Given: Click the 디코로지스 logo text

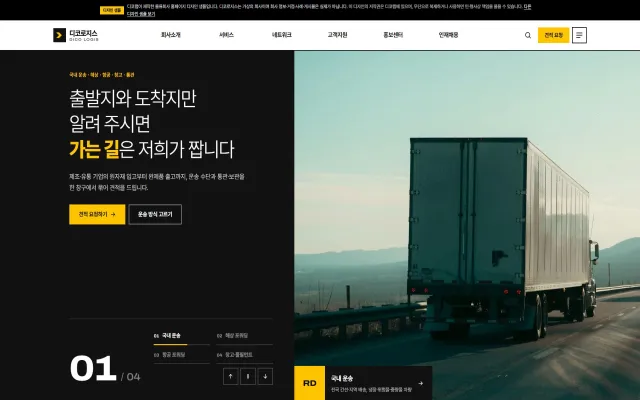Looking at the screenshot, I should [x=84, y=35].
